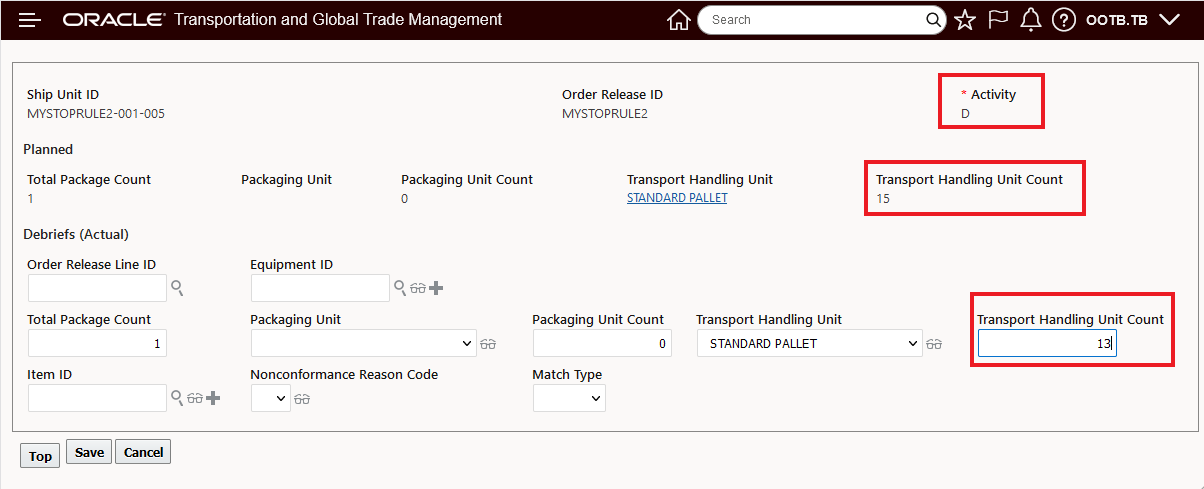The height and width of the screenshot is (489, 1204).
Task: Open the STANDARD PALLET link
Action: click(x=677, y=198)
